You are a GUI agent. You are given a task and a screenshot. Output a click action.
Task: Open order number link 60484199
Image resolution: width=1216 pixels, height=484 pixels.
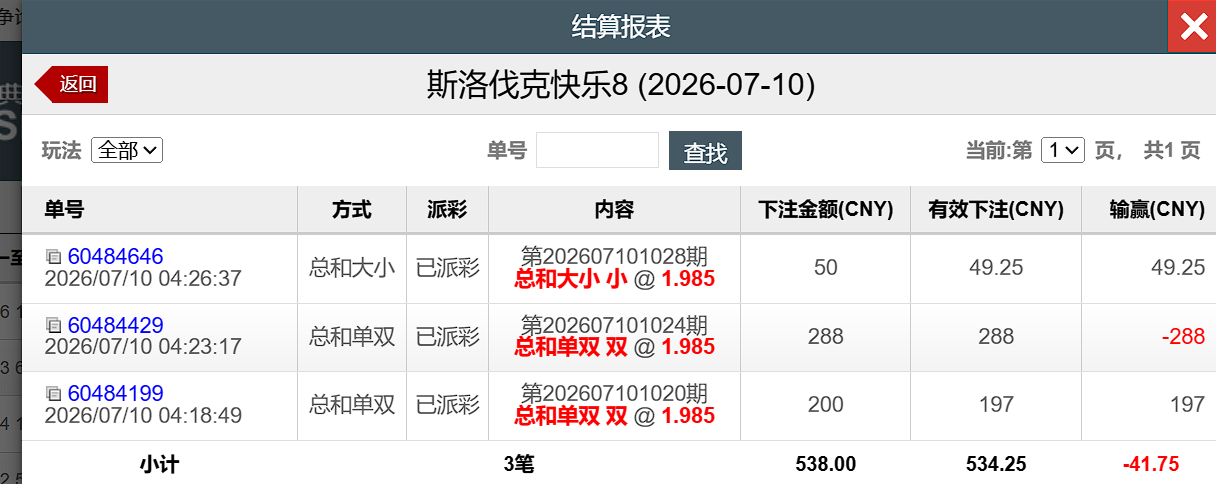point(115,393)
